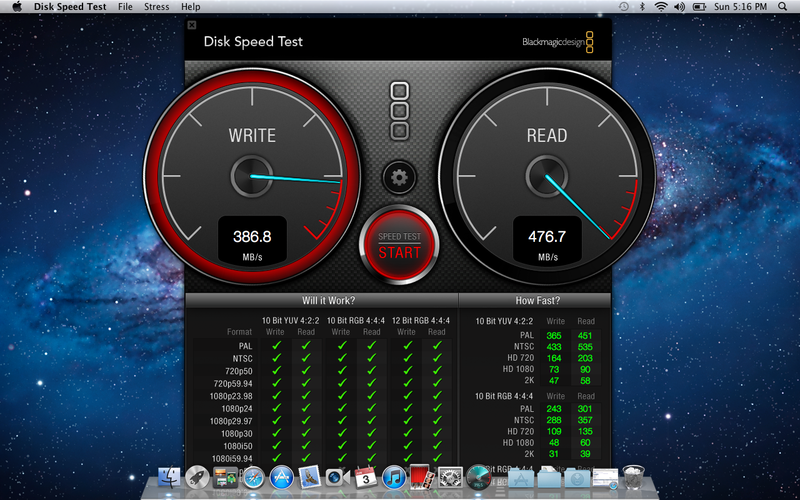Click the Bluetooth menu bar icon
Screen dimensions: 800x500
point(642,7)
